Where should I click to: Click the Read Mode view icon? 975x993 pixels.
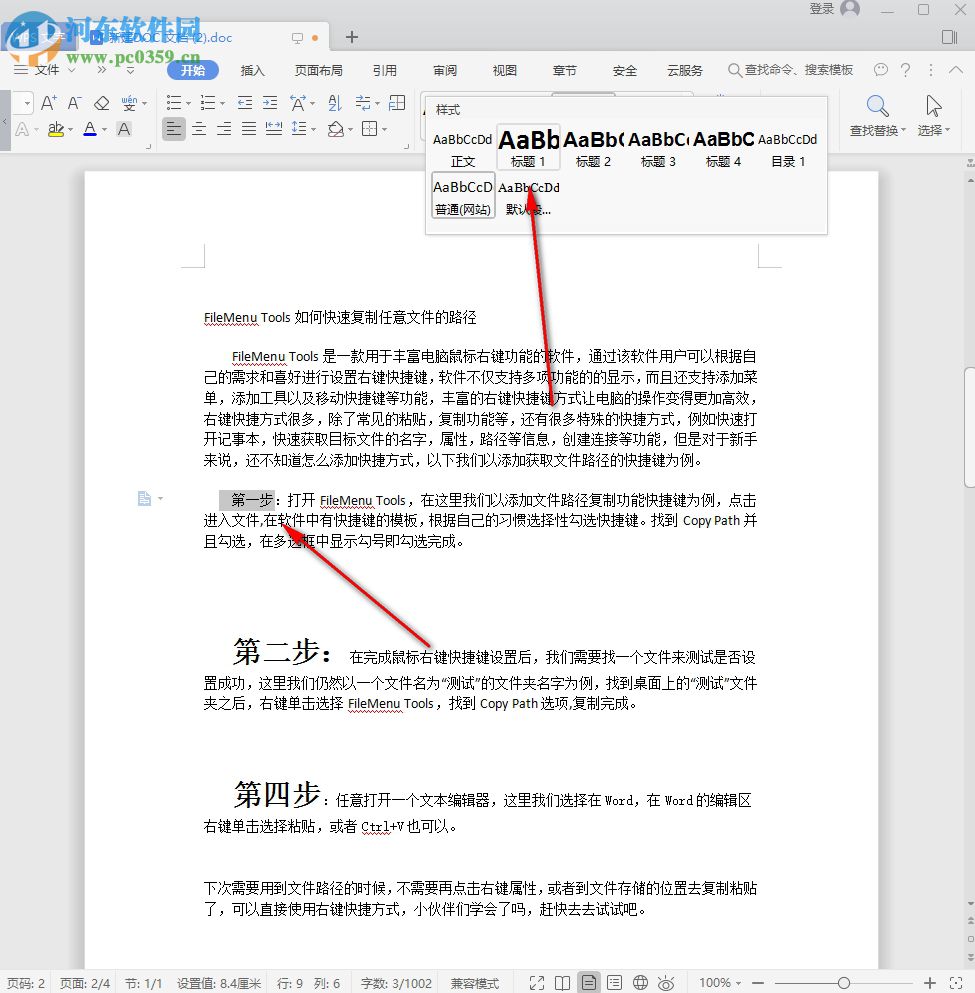click(x=561, y=982)
